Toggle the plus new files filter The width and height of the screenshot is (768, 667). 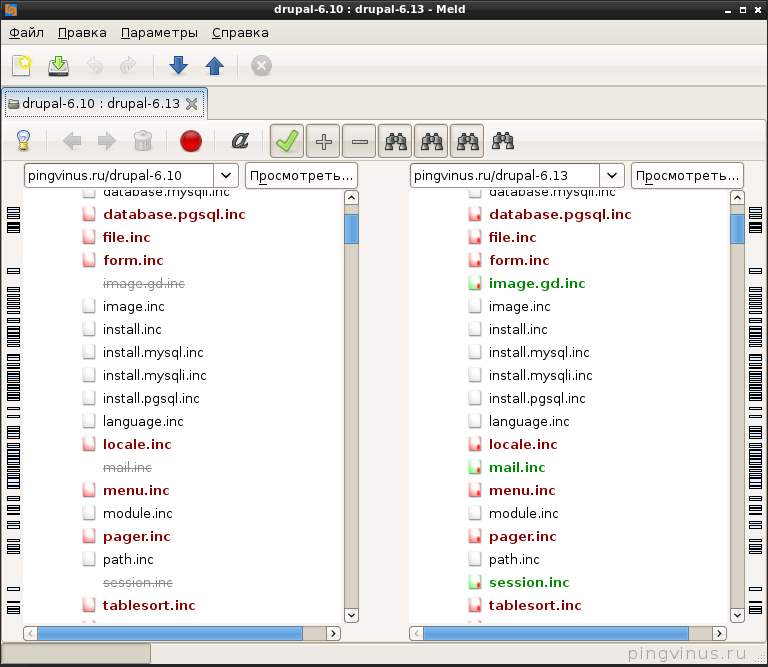point(323,141)
